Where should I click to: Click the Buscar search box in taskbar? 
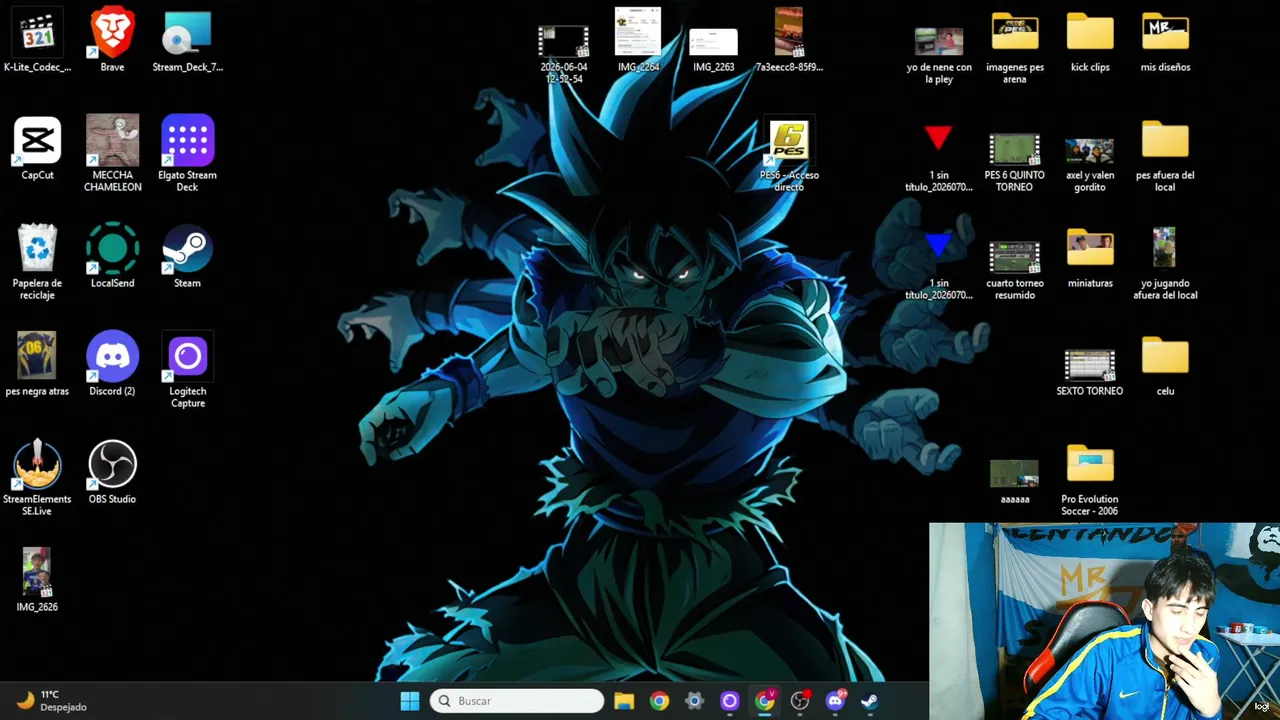click(x=517, y=701)
